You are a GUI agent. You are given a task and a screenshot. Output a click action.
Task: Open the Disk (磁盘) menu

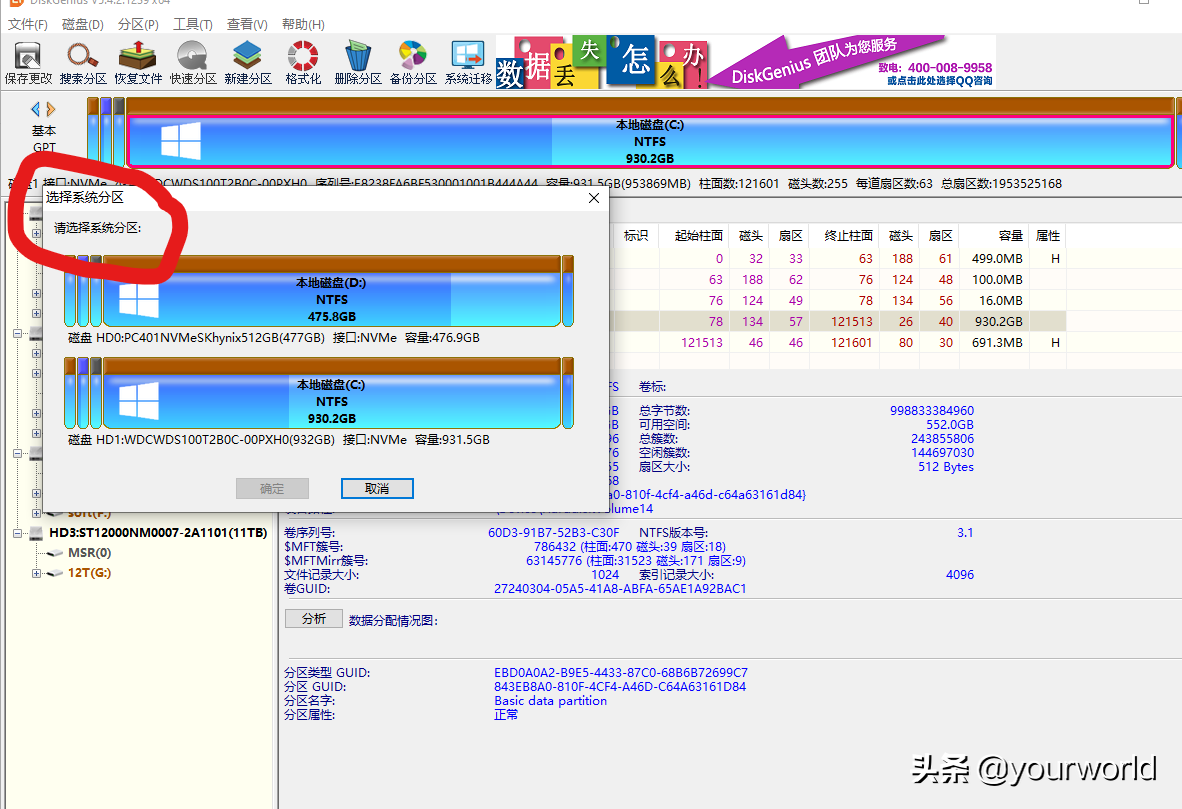pyautogui.click(x=82, y=24)
